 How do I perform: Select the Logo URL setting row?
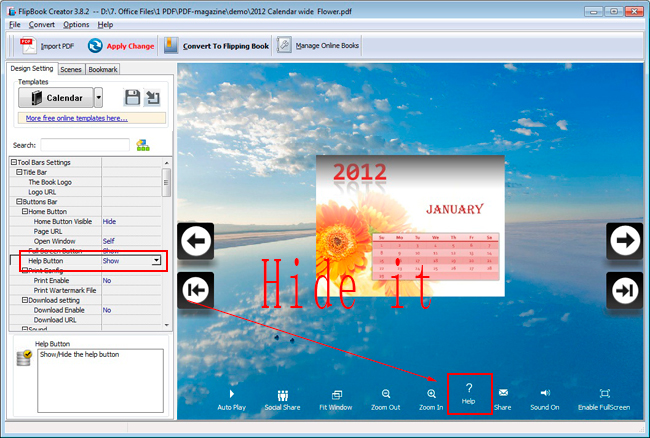pyautogui.click(x=85, y=192)
